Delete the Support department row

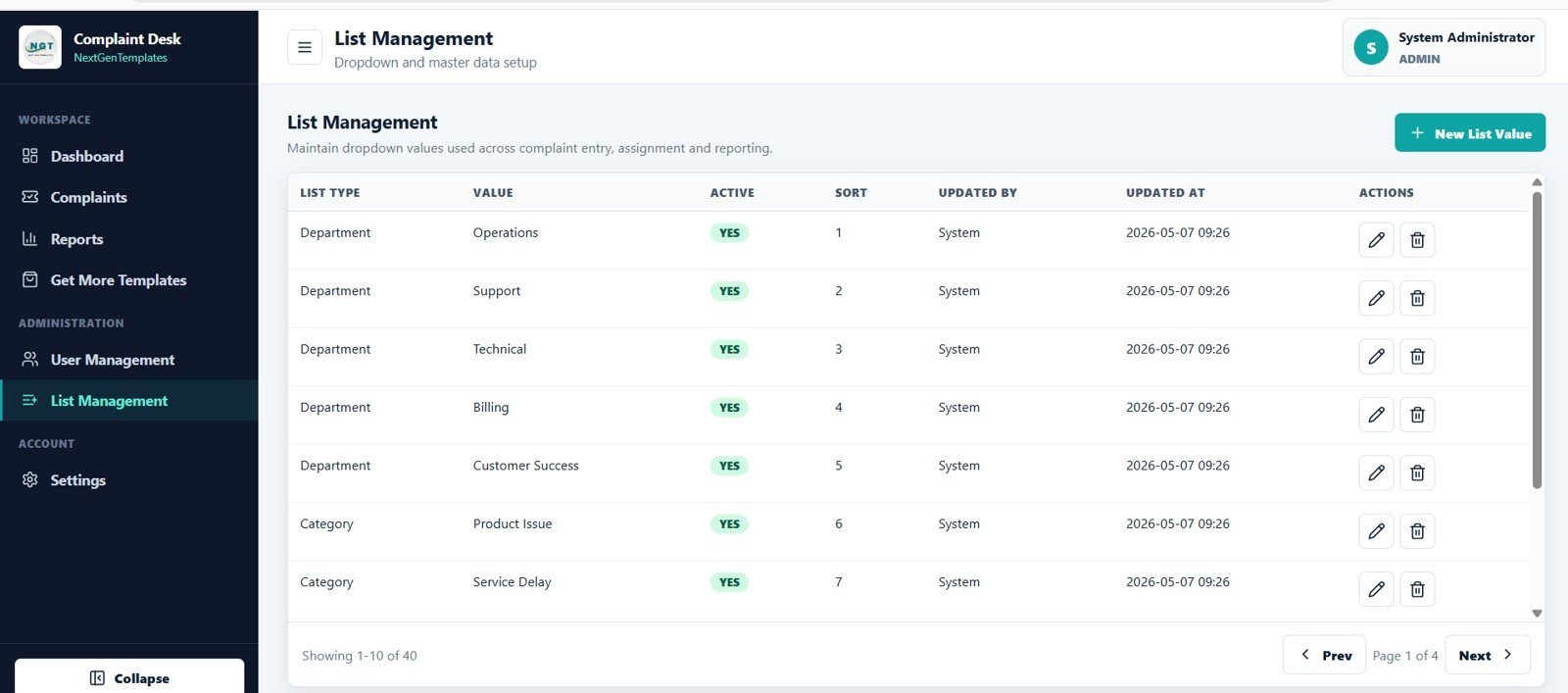tap(1417, 298)
